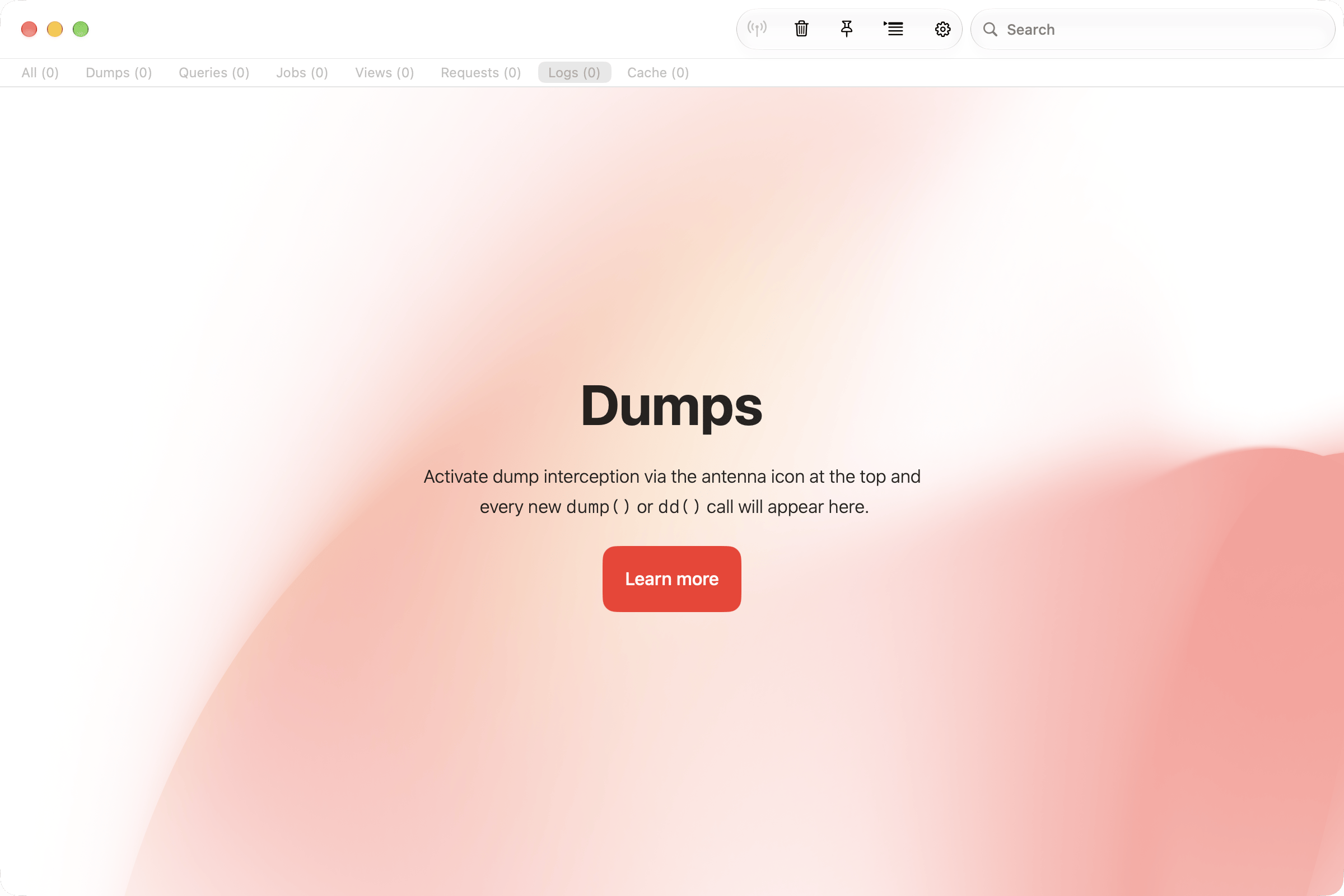This screenshot has height=896, width=1344.
Task: Close window with the red traffic light
Action: [x=29, y=29]
